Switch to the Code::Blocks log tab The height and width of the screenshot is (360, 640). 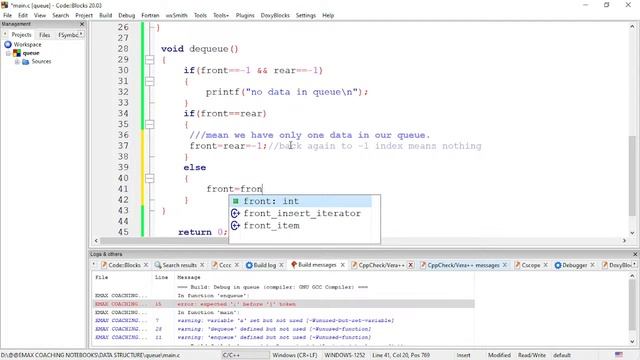coord(120,265)
